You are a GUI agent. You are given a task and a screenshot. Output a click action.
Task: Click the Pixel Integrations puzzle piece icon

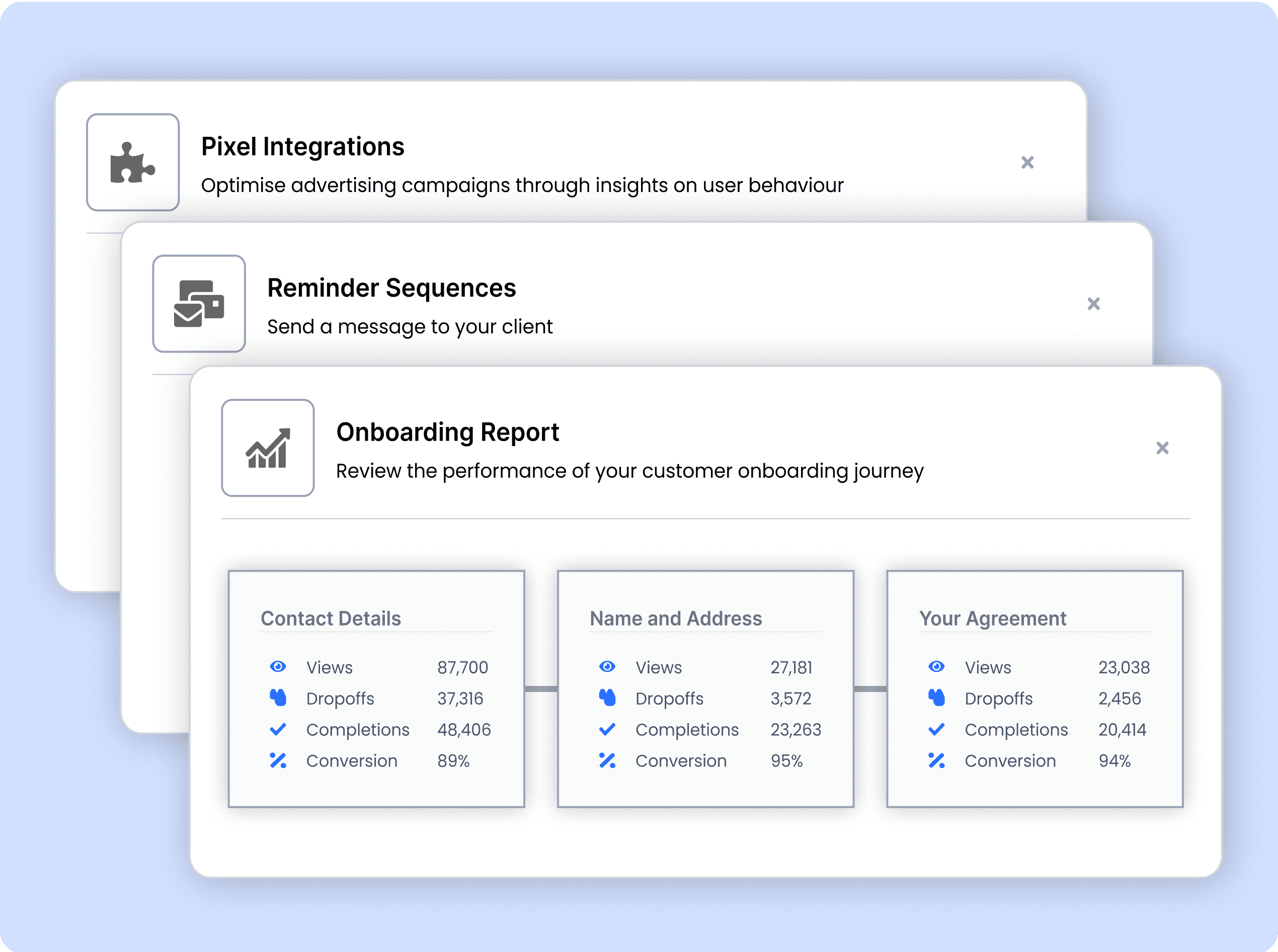[133, 162]
